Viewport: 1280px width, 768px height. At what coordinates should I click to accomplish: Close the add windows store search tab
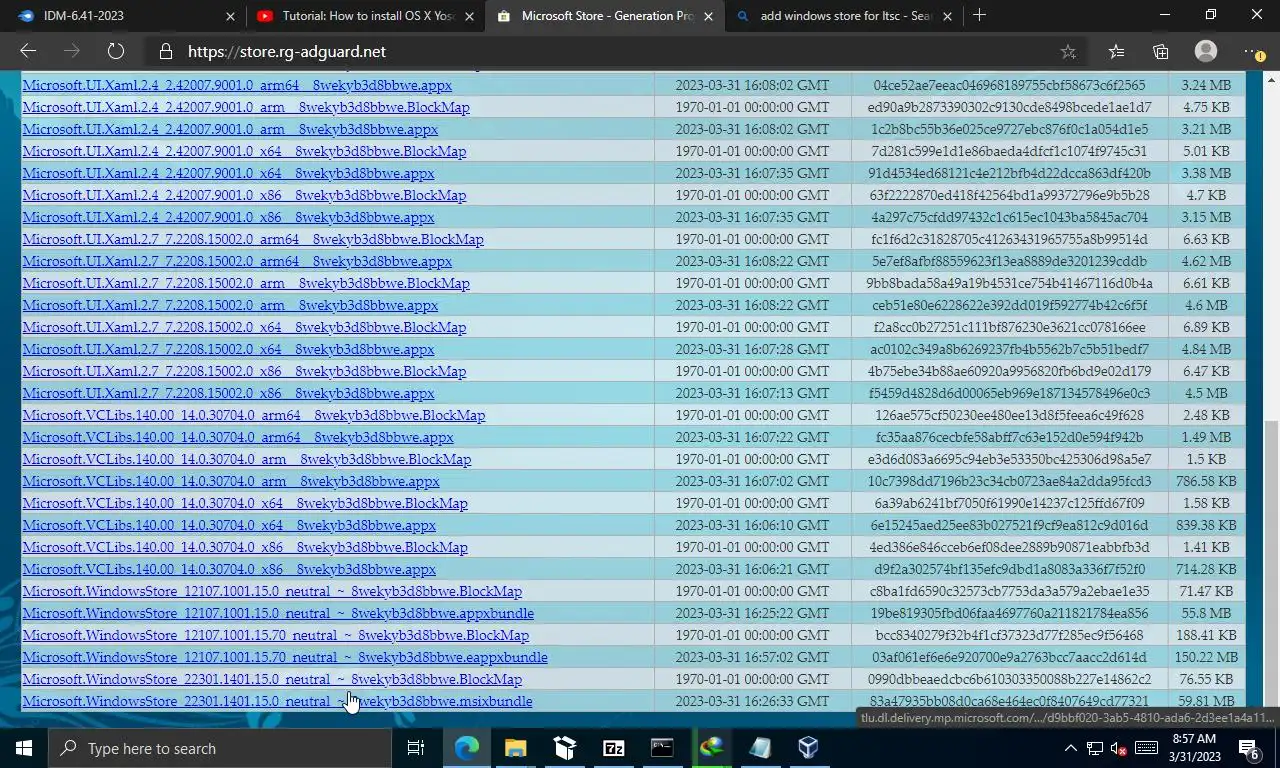[948, 16]
